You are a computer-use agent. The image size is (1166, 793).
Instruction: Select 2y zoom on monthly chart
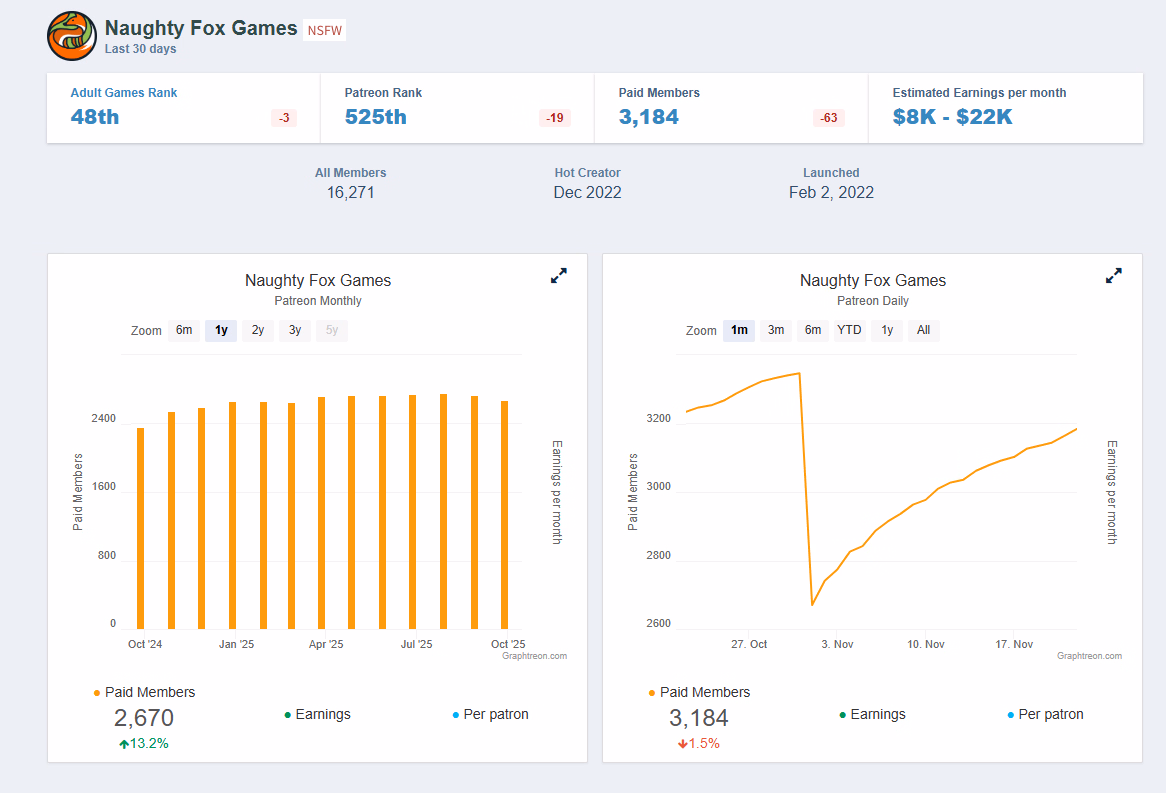pos(258,330)
